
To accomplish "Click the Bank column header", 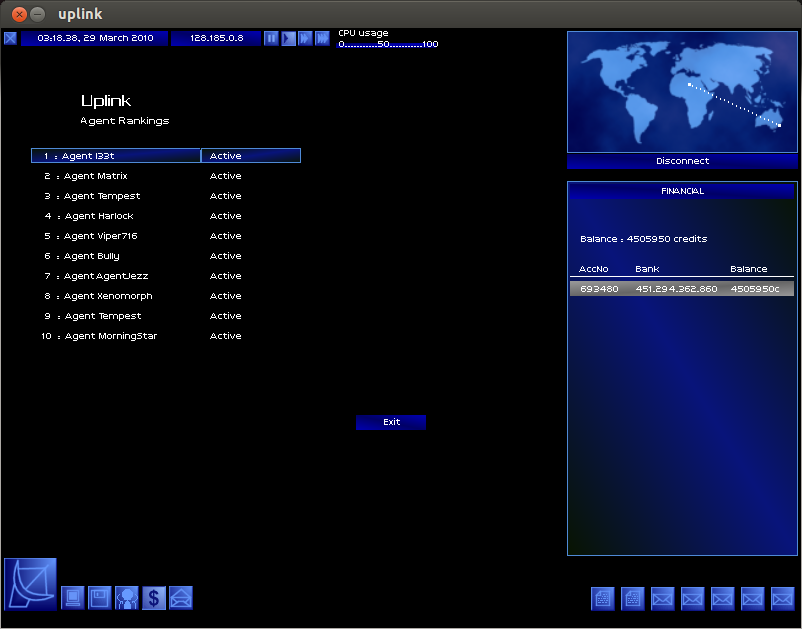I will click(x=647, y=269).
